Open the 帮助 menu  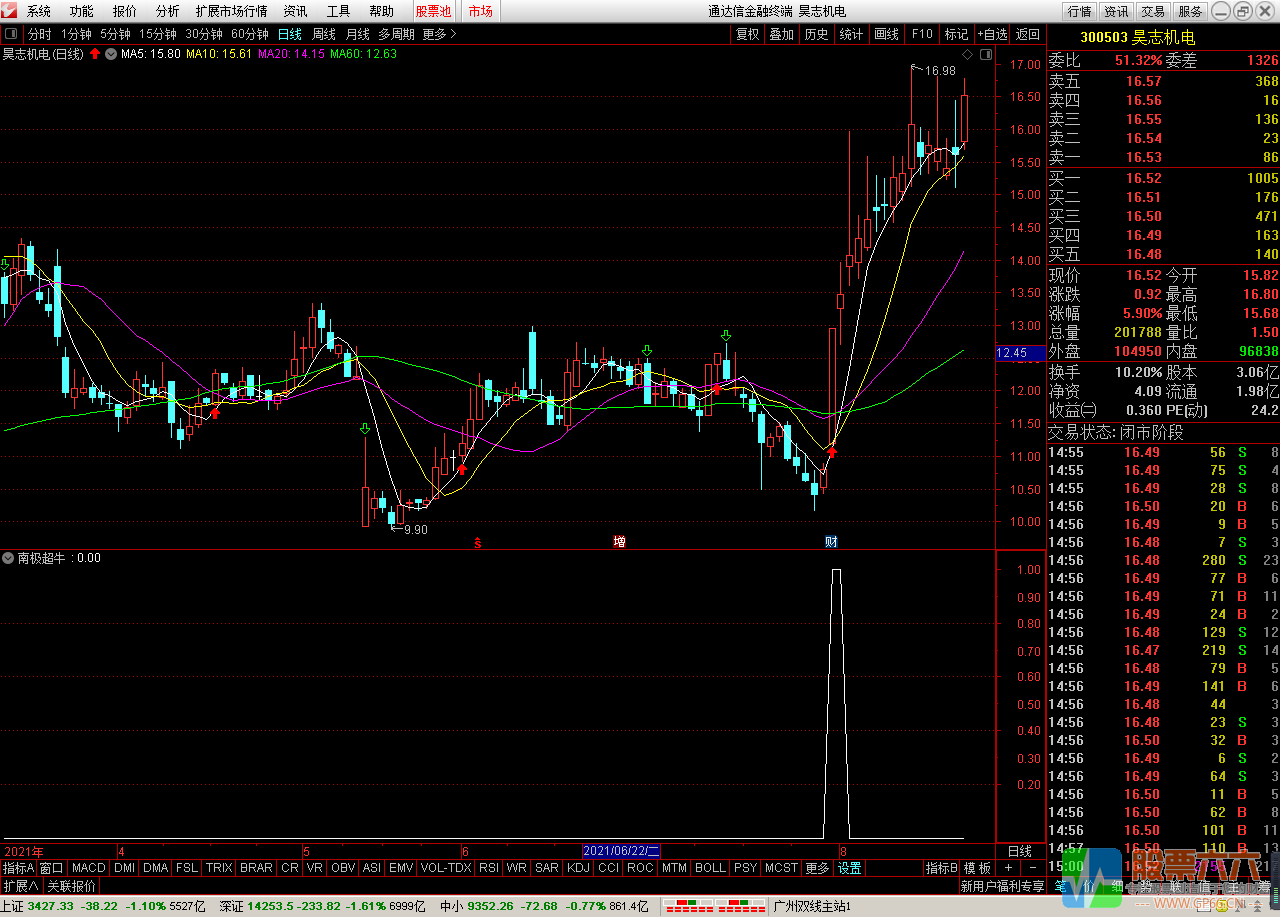(381, 12)
